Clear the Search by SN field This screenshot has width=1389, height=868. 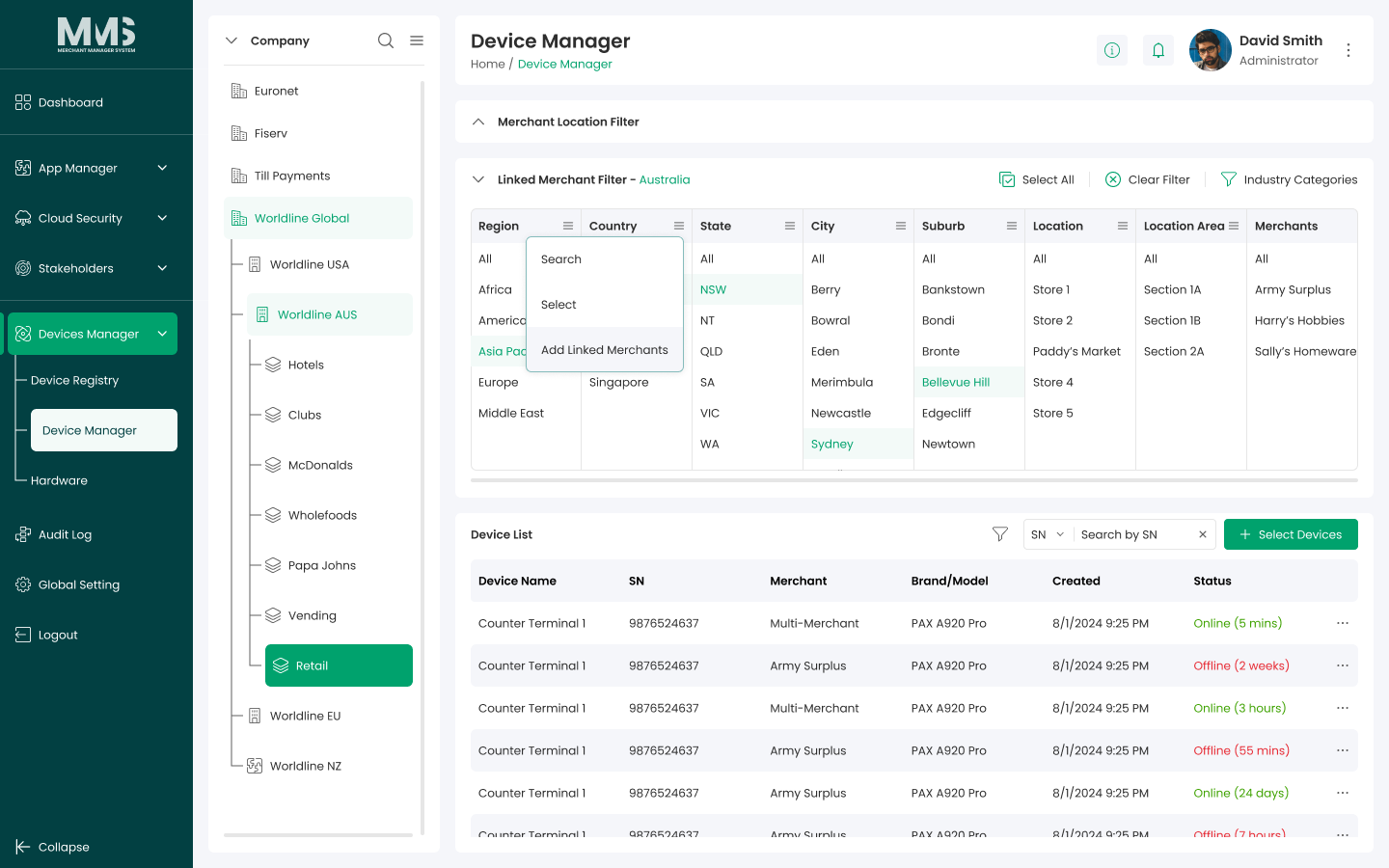(x=1203, y=534)
